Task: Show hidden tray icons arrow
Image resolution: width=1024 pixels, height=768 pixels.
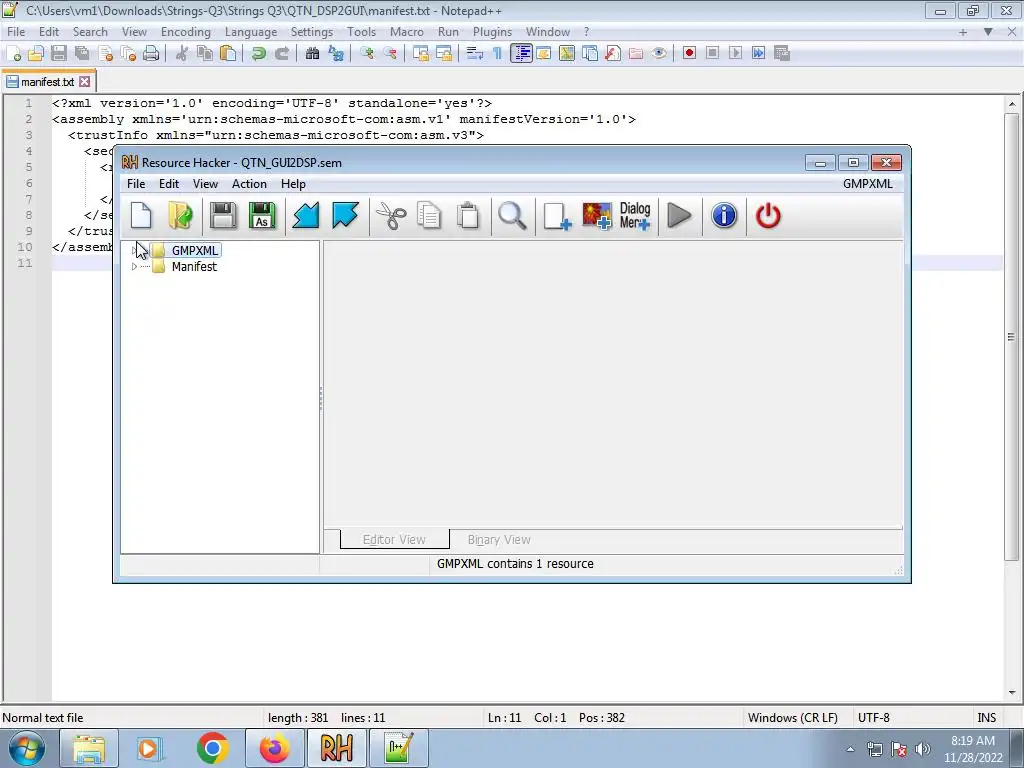Action: click(850, 749)
